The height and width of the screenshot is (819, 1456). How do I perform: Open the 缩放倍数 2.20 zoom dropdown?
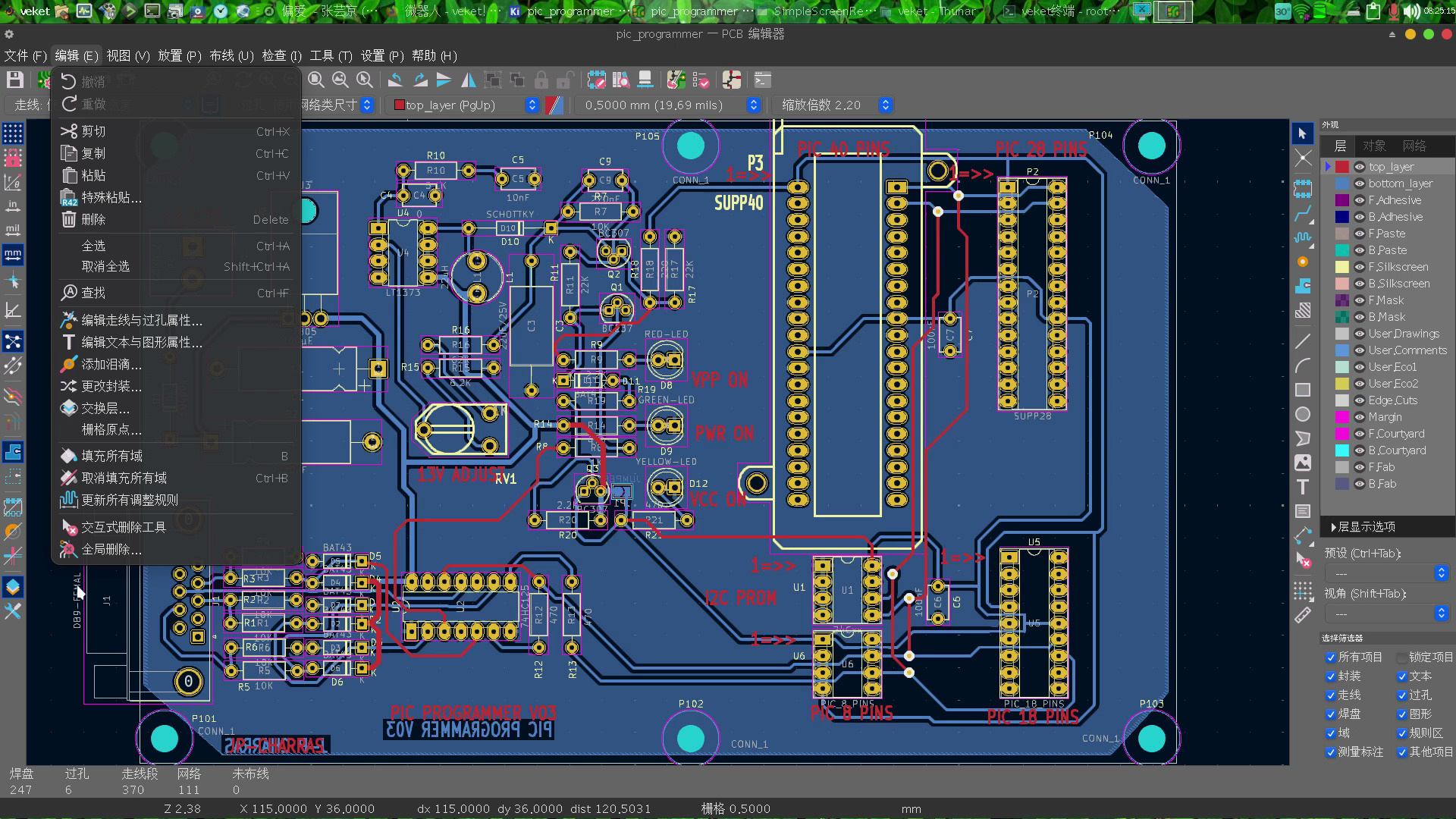point(833,105)
